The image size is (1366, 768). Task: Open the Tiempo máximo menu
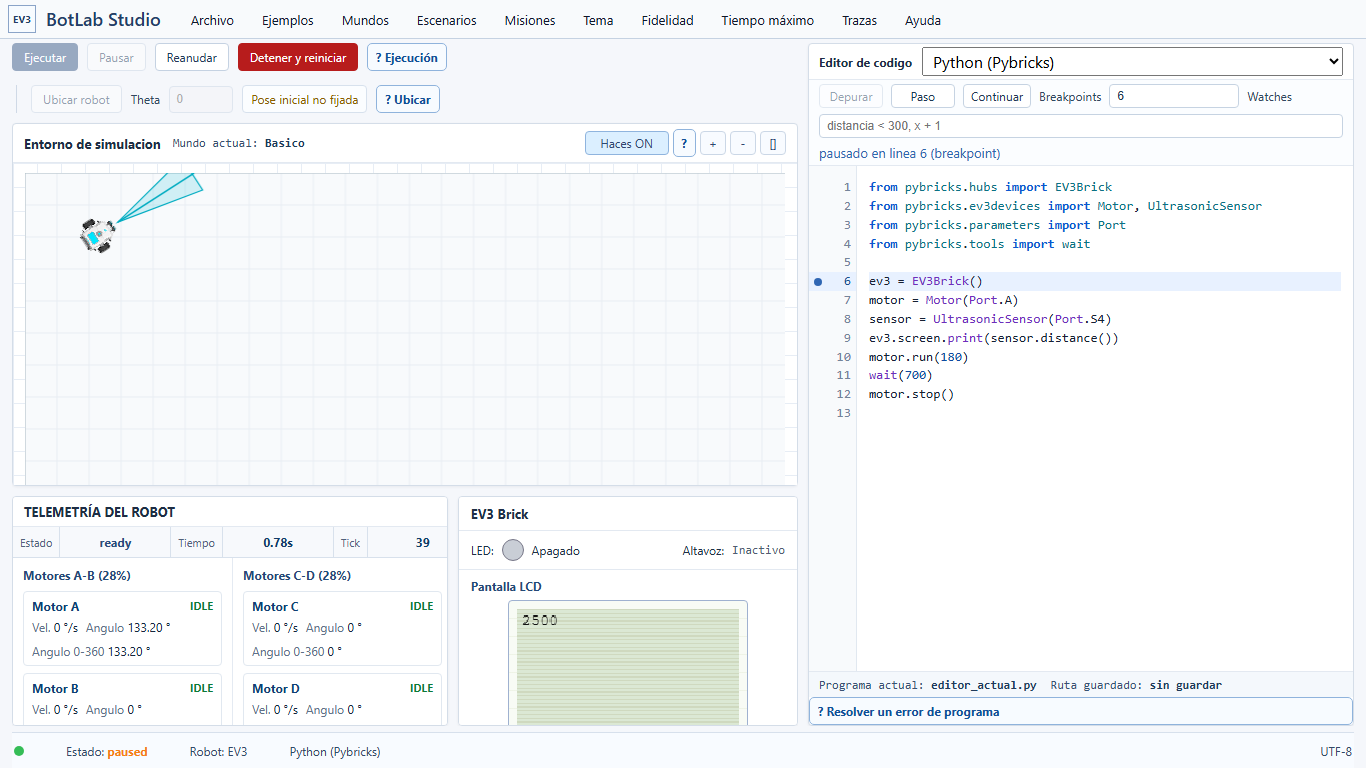[x=767, y=20]
